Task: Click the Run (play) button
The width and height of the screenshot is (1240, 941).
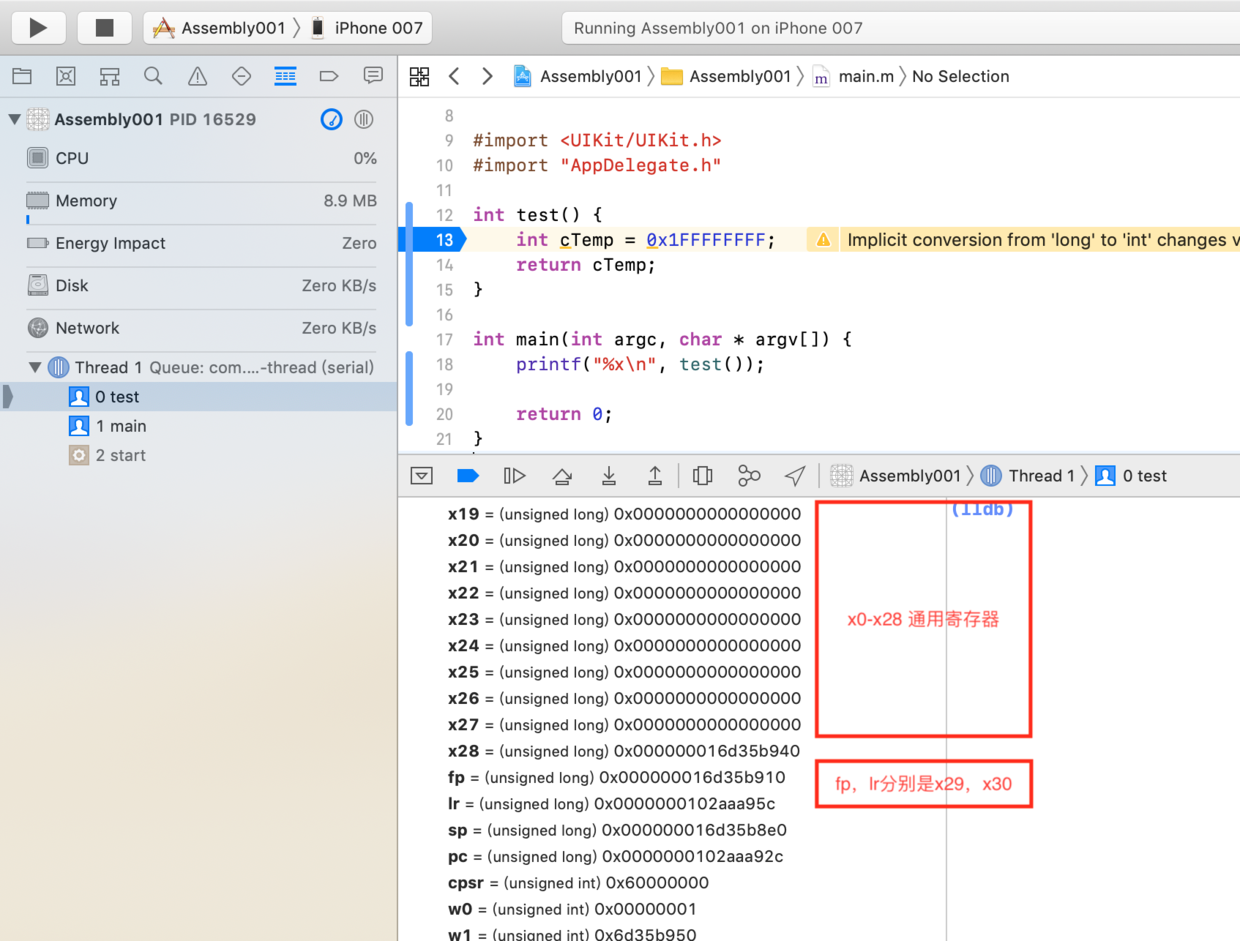Action: click(39, 28)
